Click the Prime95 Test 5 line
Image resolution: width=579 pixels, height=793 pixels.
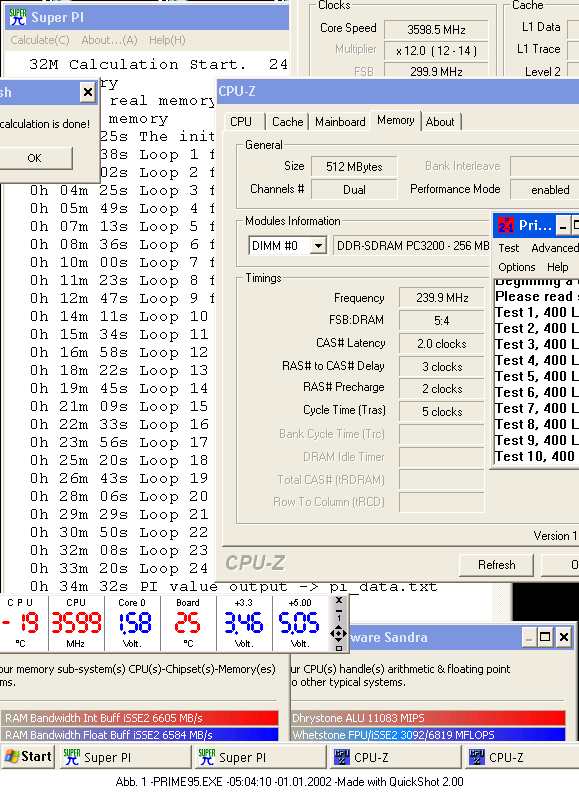[536, 377]
